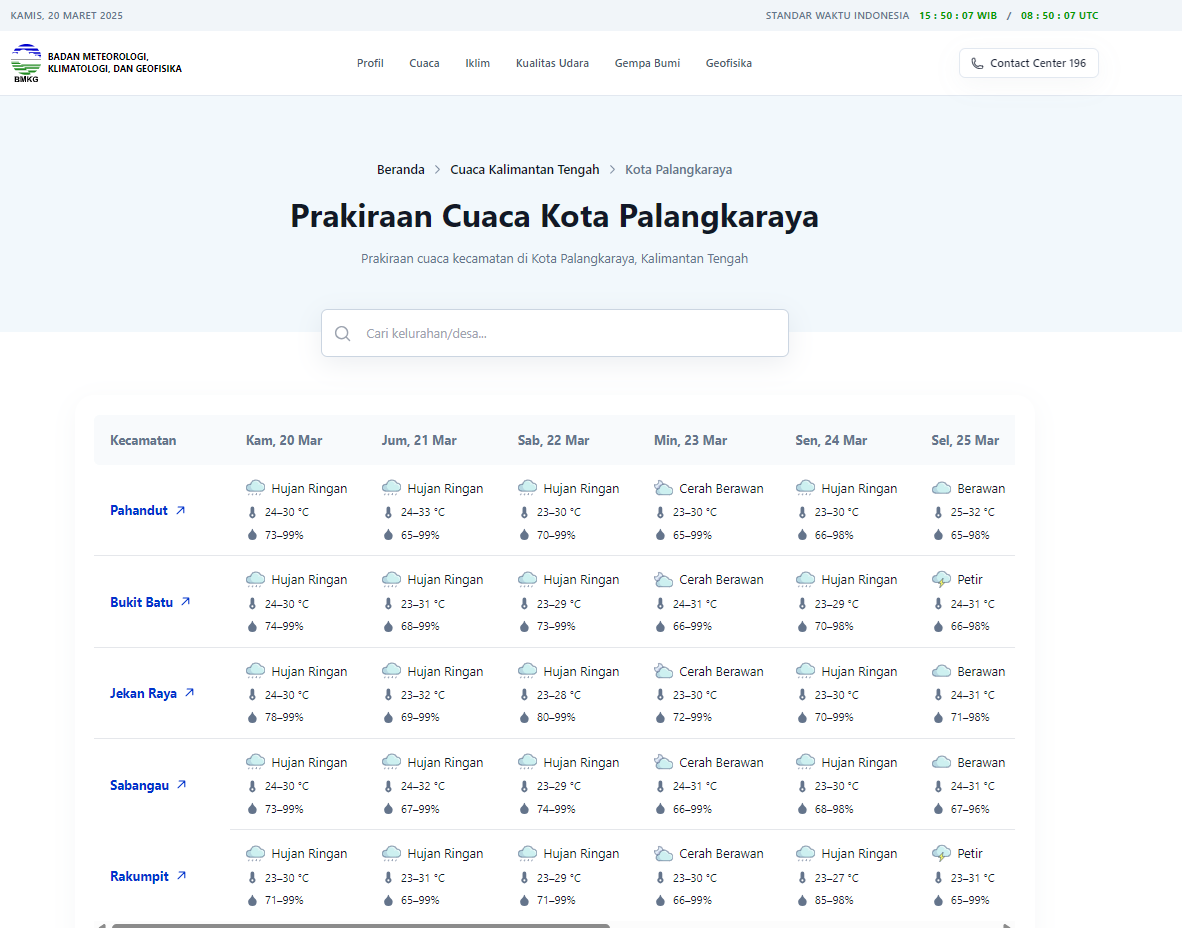Expand the Kualitas Udara menu
The height and width of the screenshot is (928, 1182).
(552, 63)
